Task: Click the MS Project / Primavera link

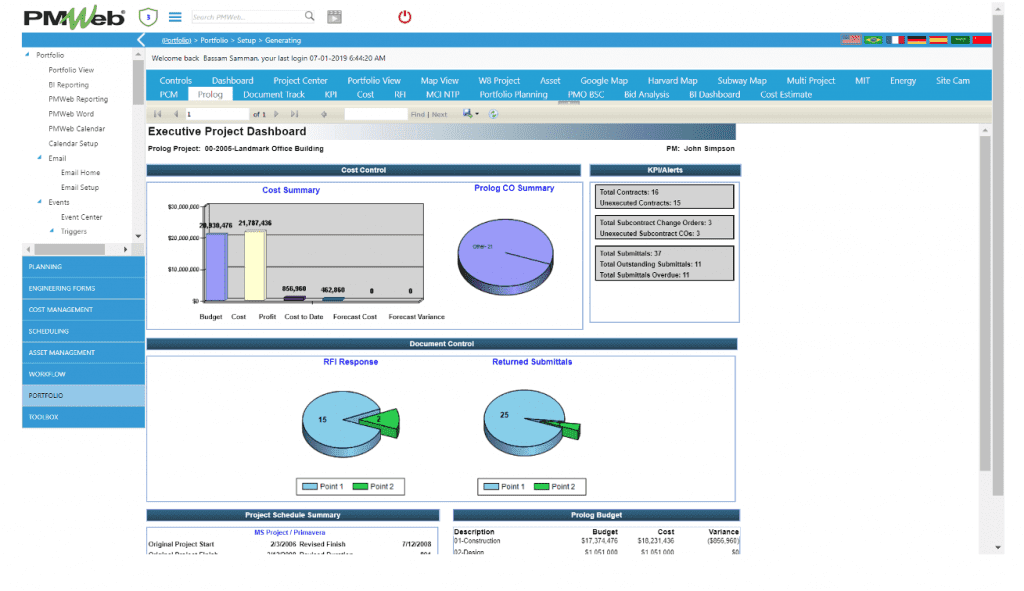Action: [x=289, y=532]
